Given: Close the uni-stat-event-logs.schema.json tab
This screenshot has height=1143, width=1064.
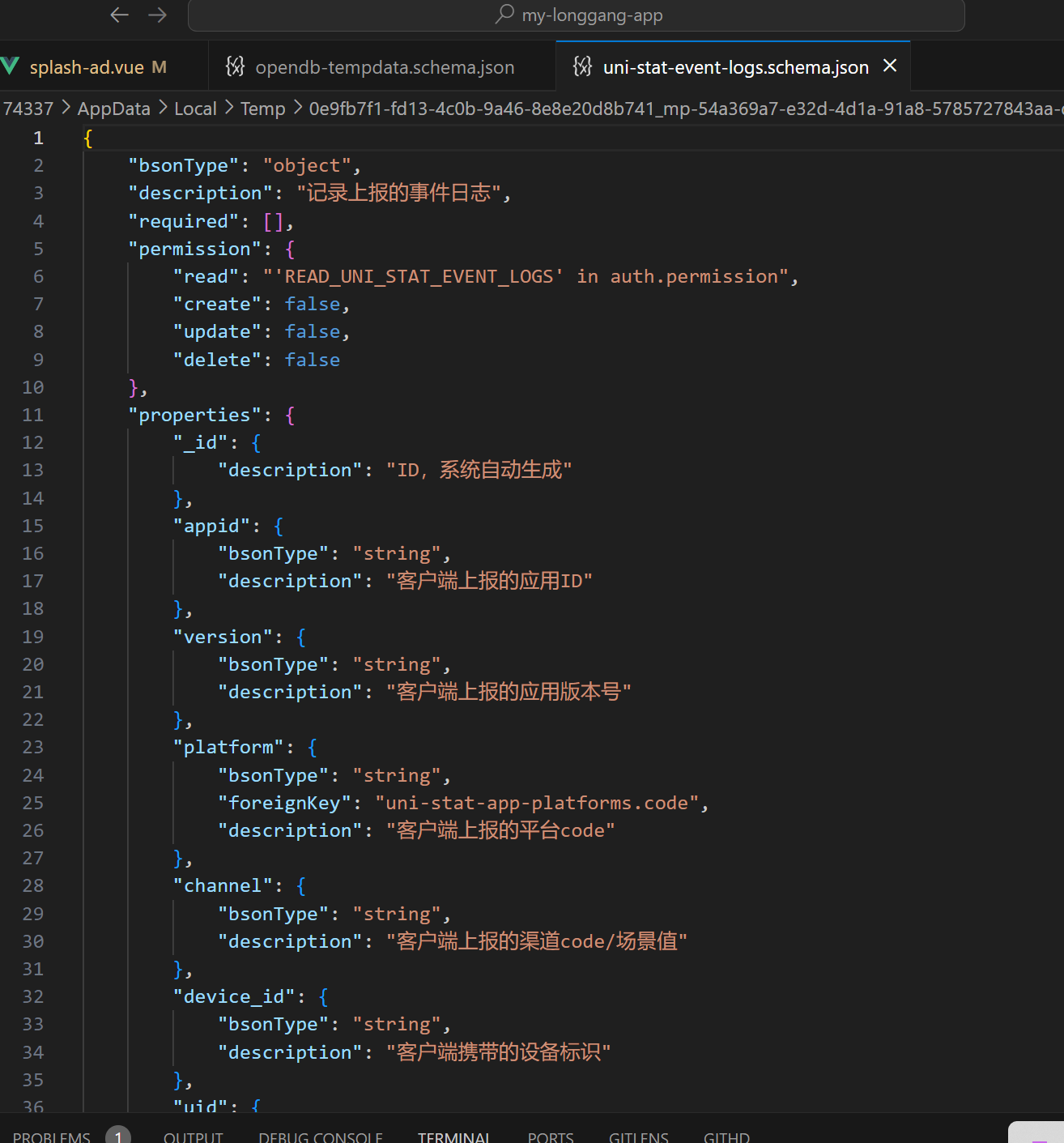Looking at the screenshot, I should pyautogui.click(x=890, y=66).
